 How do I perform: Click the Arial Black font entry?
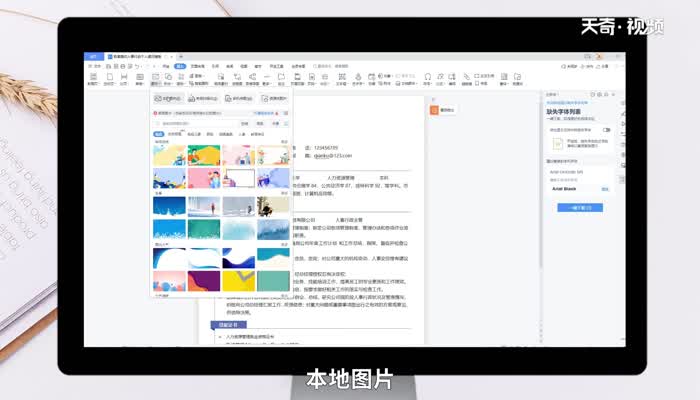(564, 189)
